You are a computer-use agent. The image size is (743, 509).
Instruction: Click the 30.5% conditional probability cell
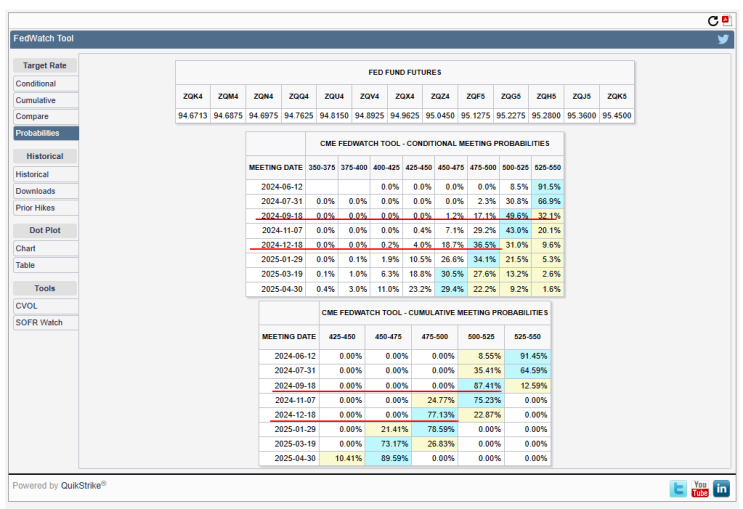451,274
